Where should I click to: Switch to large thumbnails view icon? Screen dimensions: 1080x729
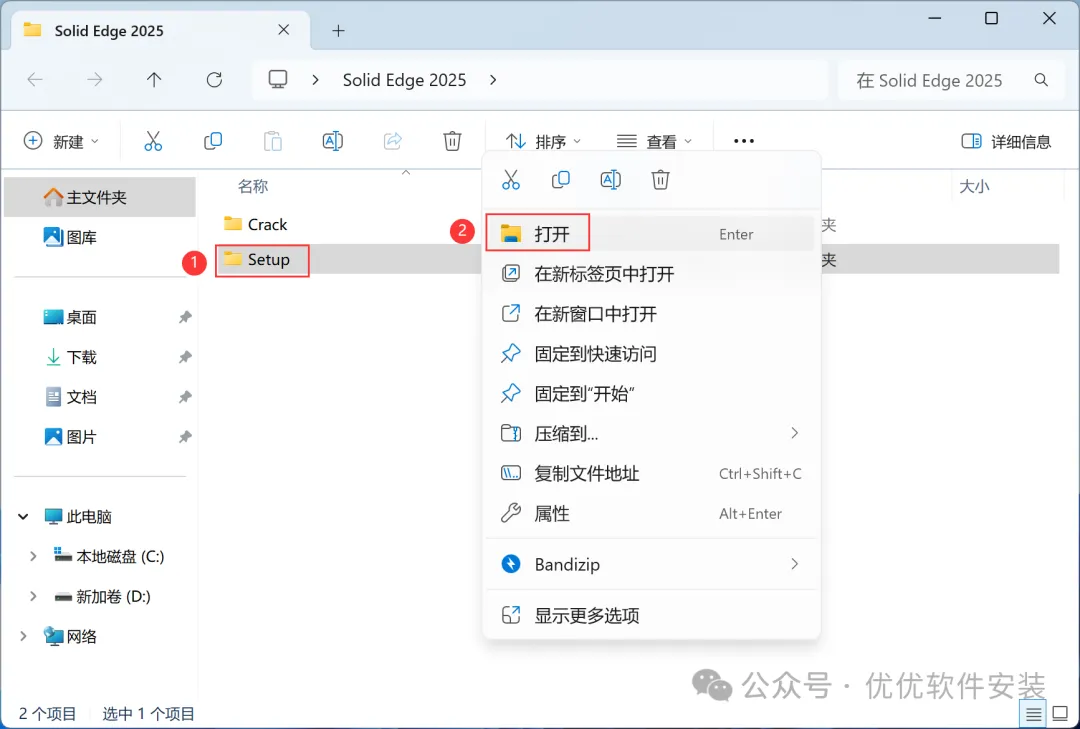click(x=1060, y=712)
